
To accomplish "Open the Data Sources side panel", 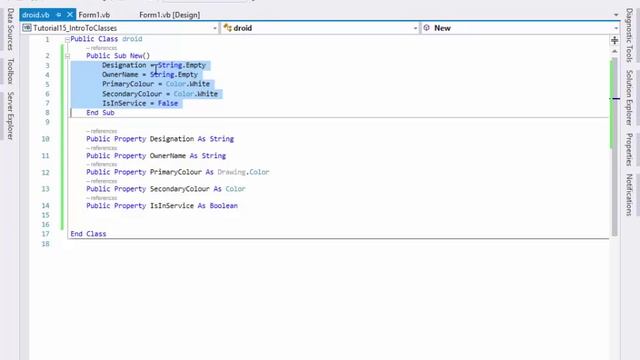I will point(11,29).
